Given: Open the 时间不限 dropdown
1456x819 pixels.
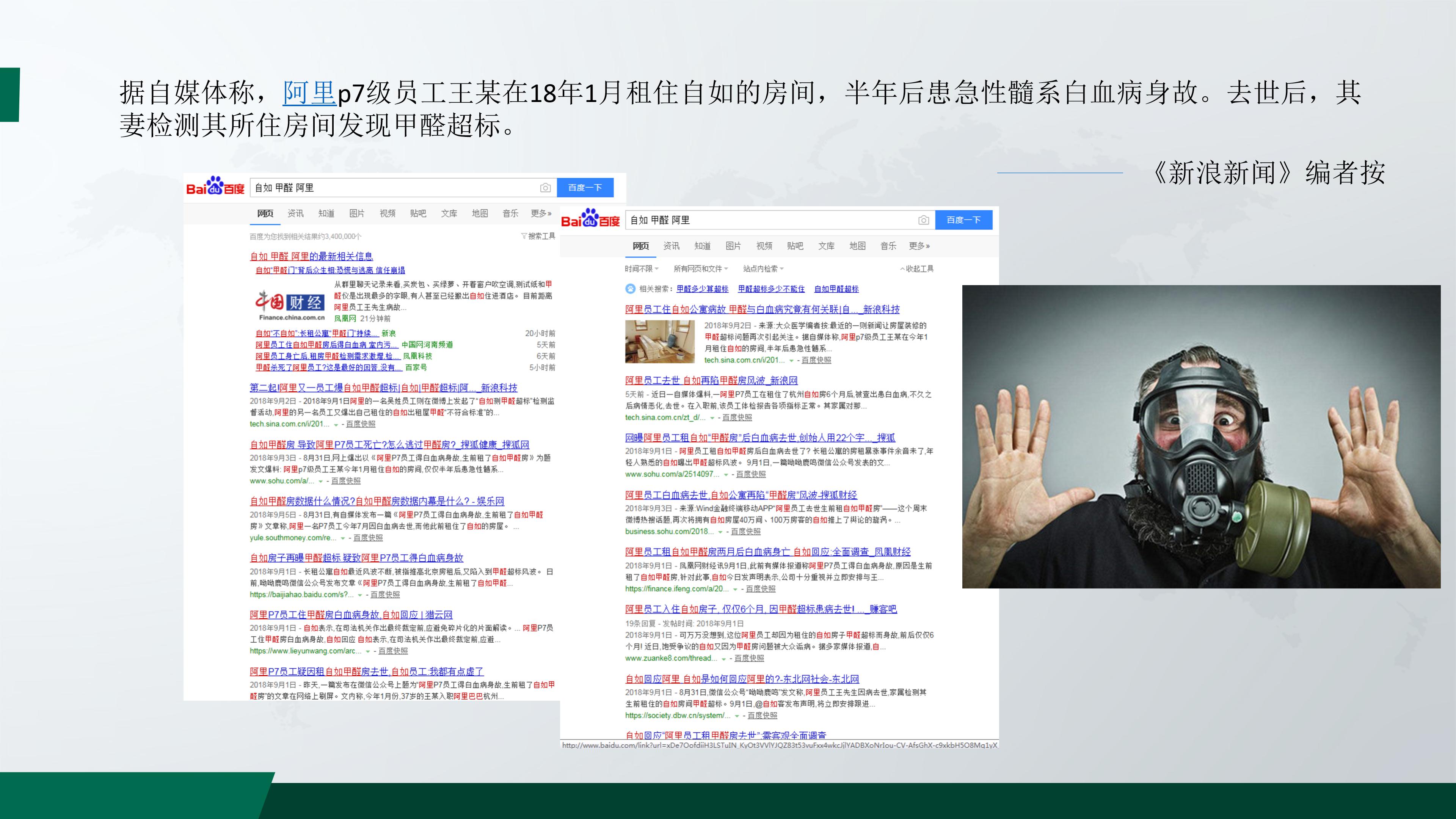Looking at the screenshot, I should click(642, 268).
